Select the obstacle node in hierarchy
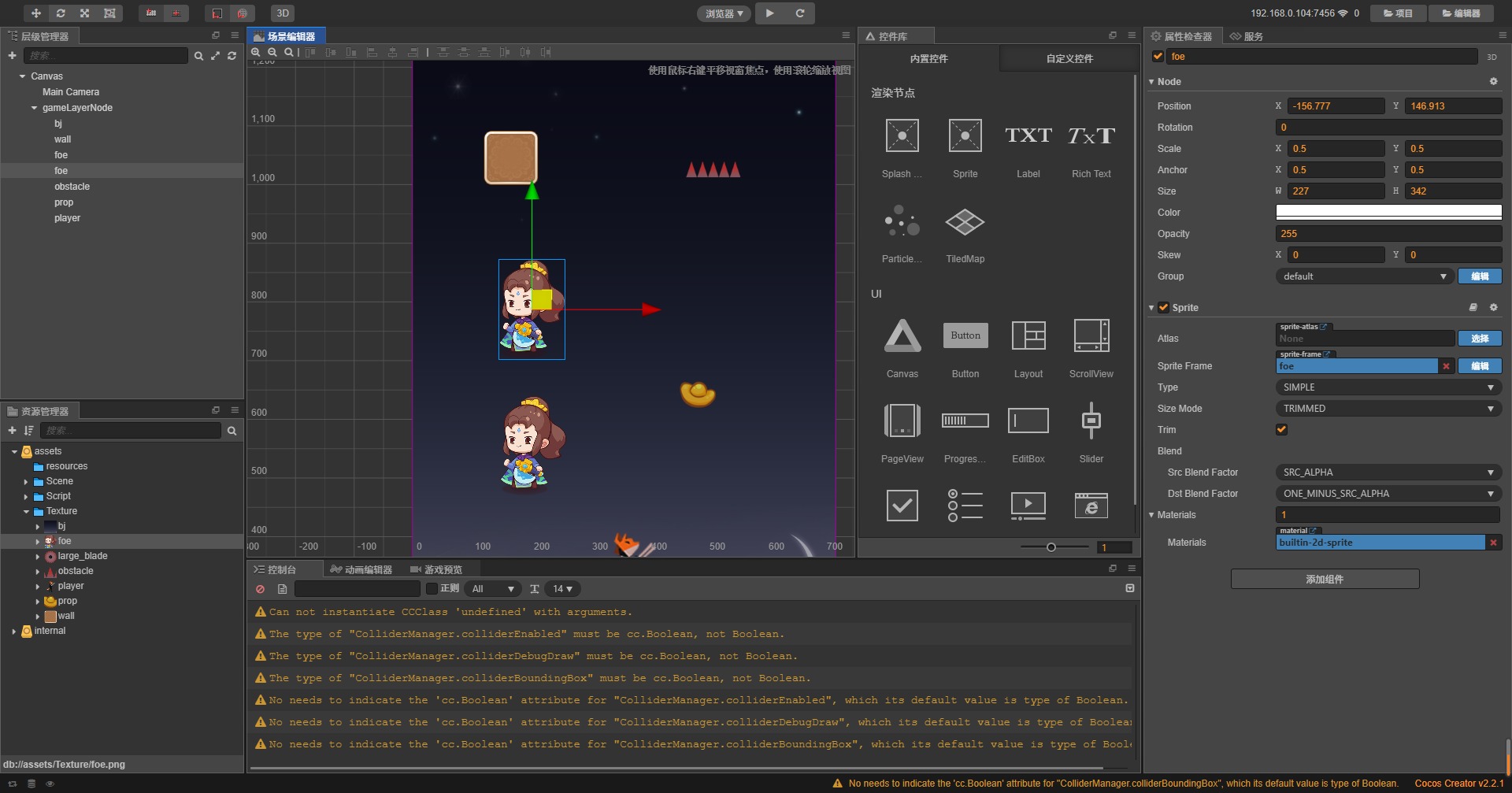 tap(72, 187)
